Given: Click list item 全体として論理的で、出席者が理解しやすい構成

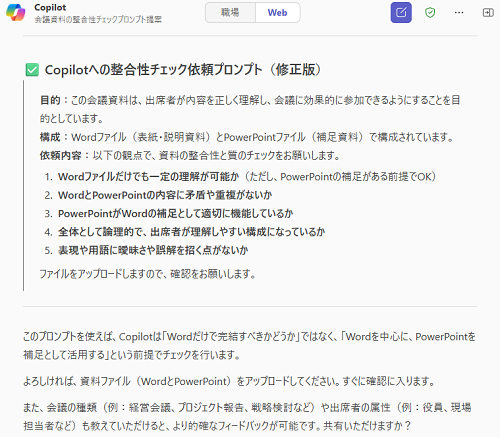Looking at the screenshot, I should tap(191, 232).
